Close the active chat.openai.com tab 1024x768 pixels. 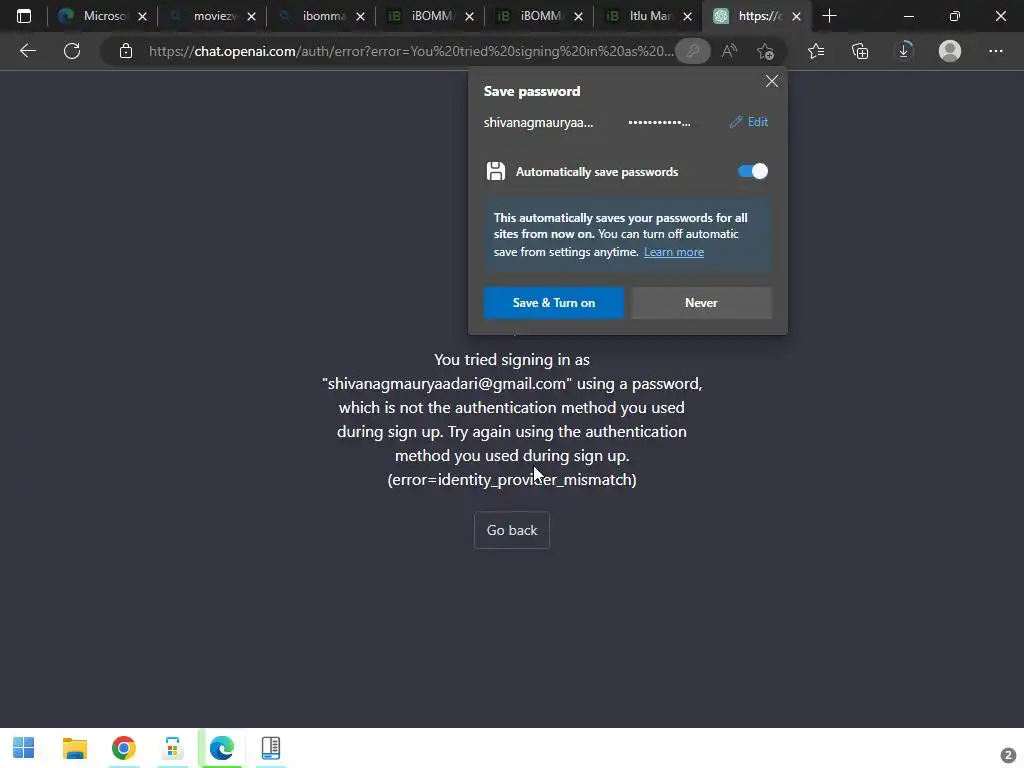[x=796, y=17]
